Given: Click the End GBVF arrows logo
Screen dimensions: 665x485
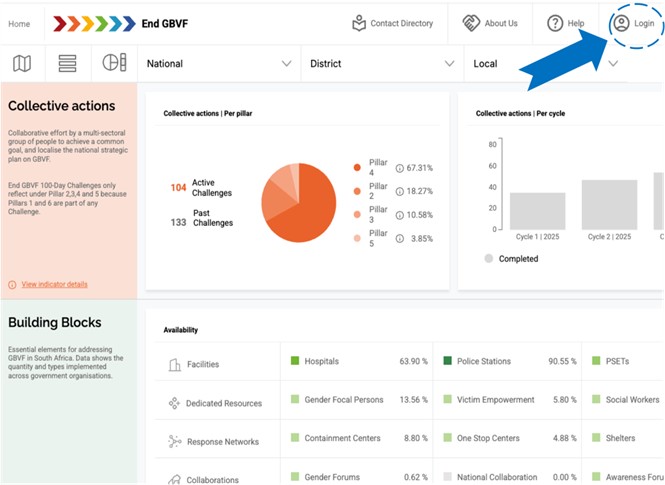Looking at the screenshot, I should (94, 23).
